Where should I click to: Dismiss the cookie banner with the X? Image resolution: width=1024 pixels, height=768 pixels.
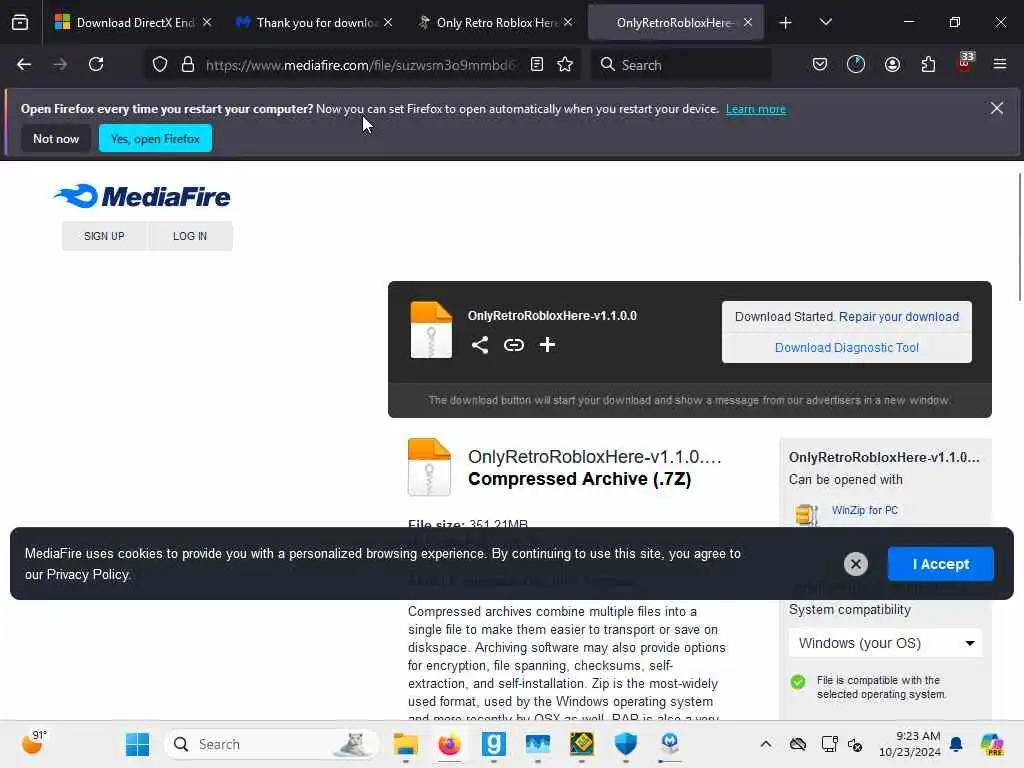(x=856, y=564)
